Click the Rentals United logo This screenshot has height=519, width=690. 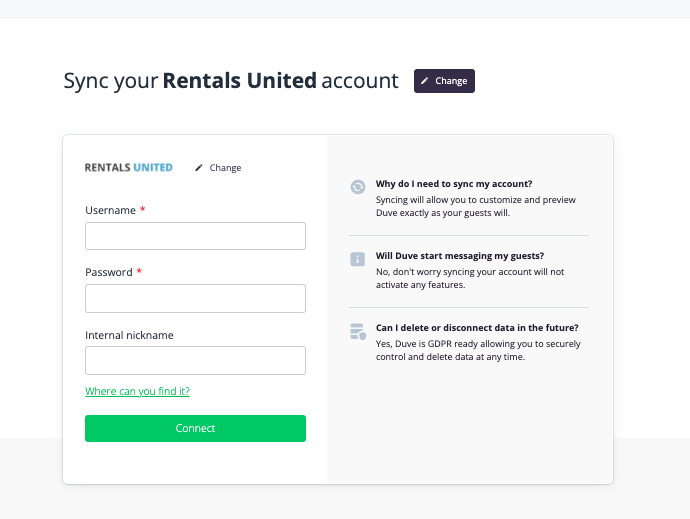click(128, 168)
